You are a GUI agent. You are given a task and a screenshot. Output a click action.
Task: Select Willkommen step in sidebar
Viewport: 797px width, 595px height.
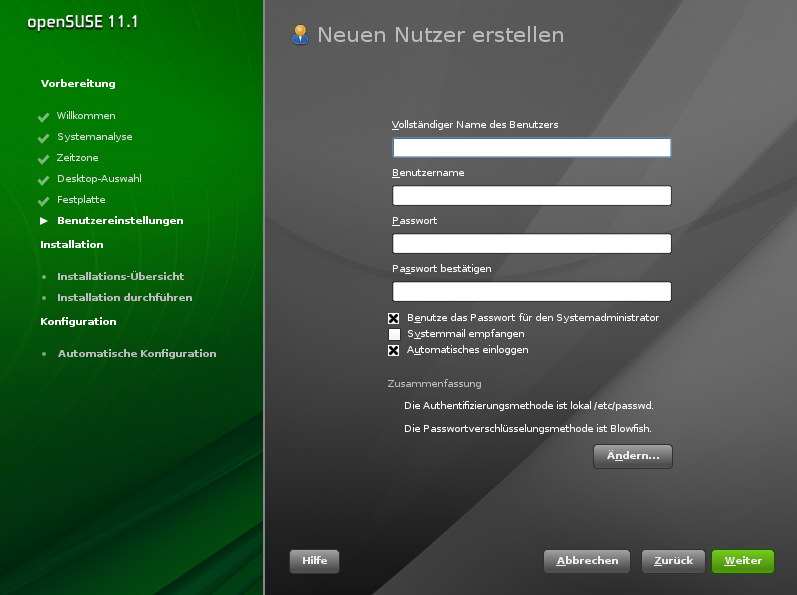tap(86, 116)
